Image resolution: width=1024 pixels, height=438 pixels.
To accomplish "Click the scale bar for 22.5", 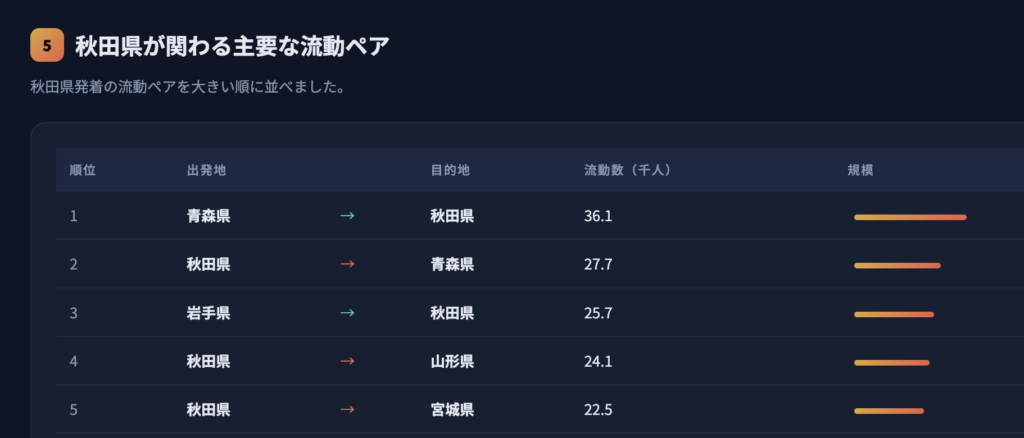I will [888, 410].
